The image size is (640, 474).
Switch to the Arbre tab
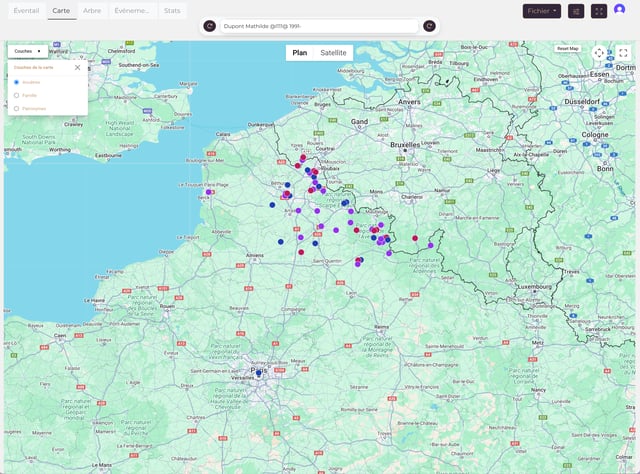(92, 11)
